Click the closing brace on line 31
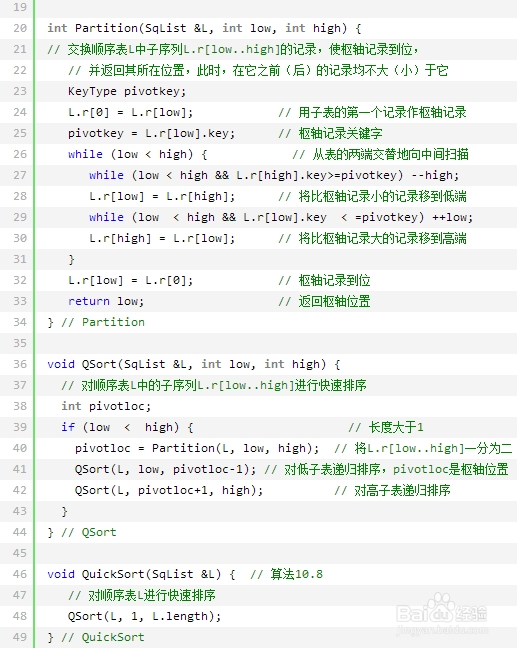The height and width of the screenshot is (648, 517). click(x=71, y=259)
